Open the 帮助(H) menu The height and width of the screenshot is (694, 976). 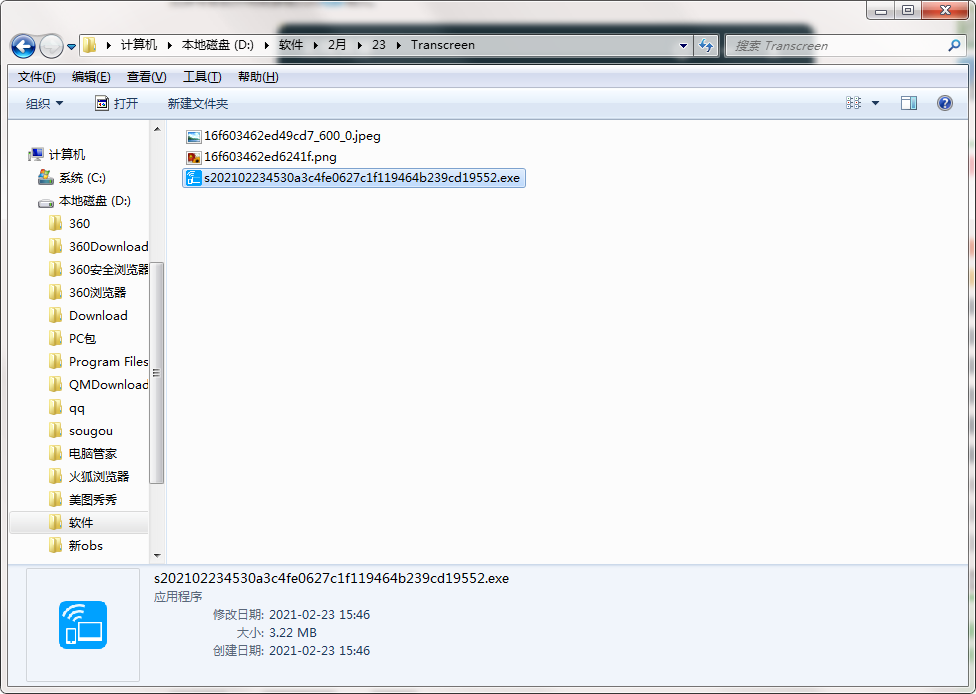click(x=258, y=77)
